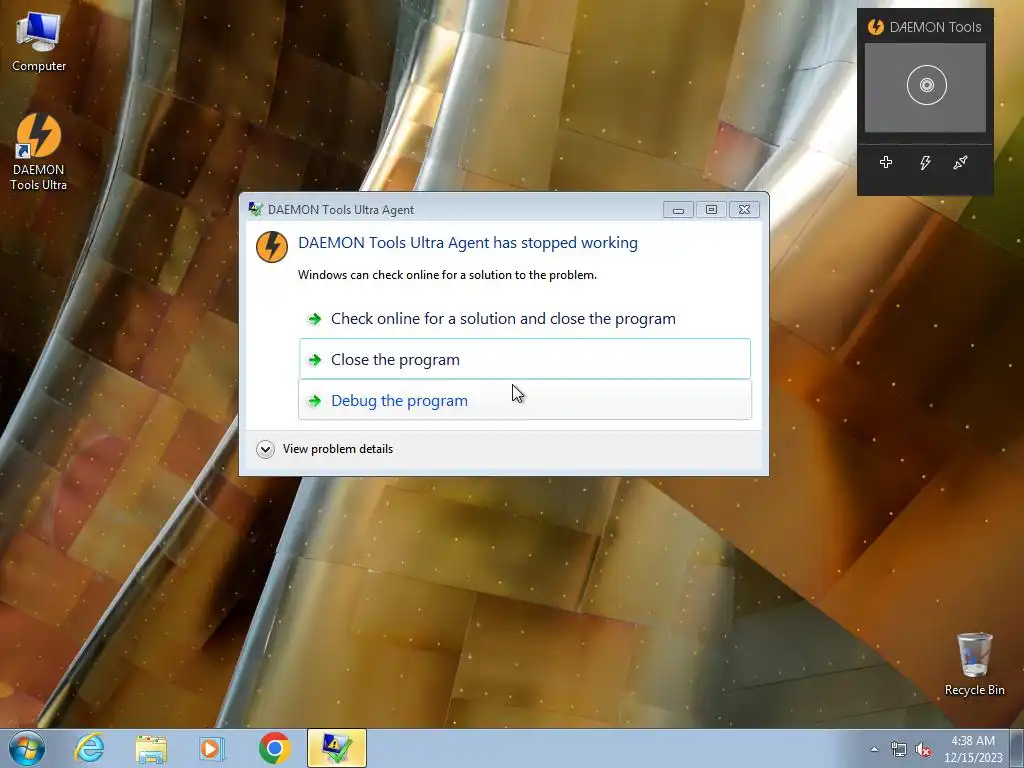The height and width of the screenshot is (768, 1024).
Task: Launch Internet Explorer from the taskbar
Action: pyautogui.click(x=89, y=748)
